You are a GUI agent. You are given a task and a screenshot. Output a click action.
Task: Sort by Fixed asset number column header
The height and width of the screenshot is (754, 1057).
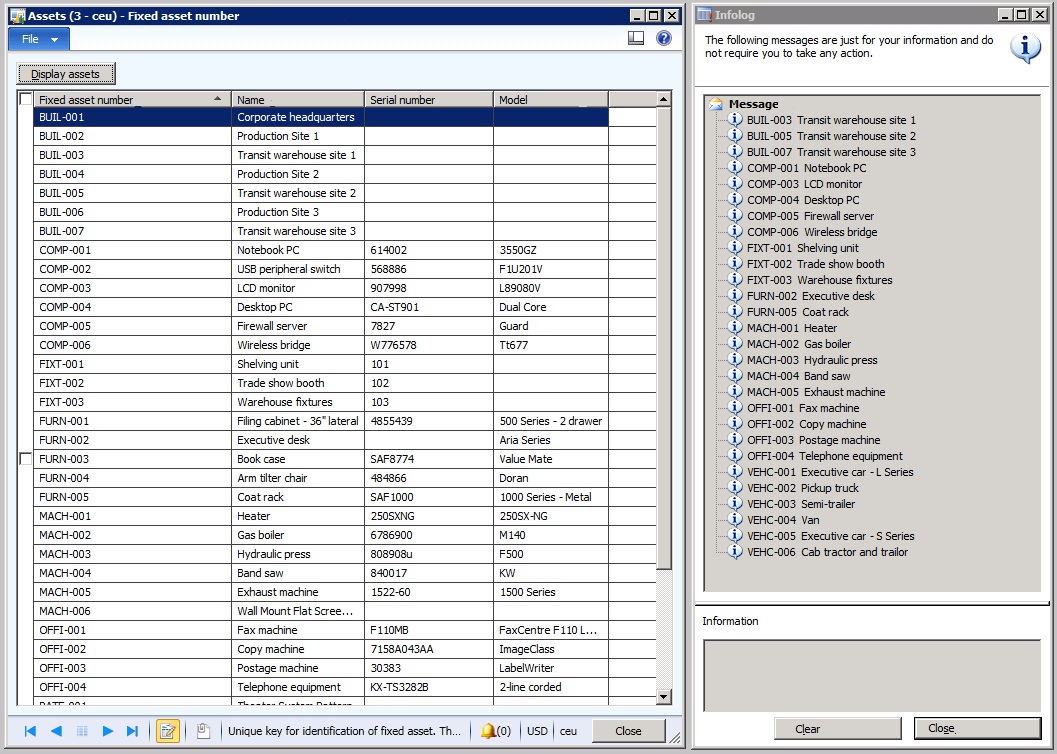132,99
